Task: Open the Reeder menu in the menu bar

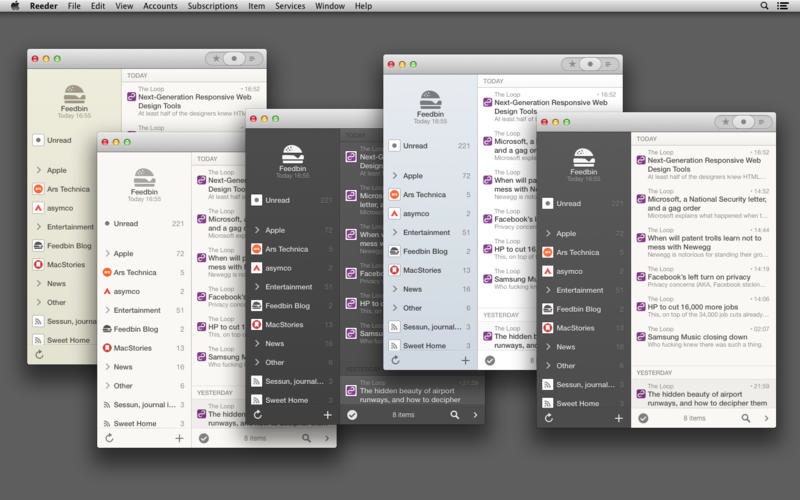Action: pos(43,6)
